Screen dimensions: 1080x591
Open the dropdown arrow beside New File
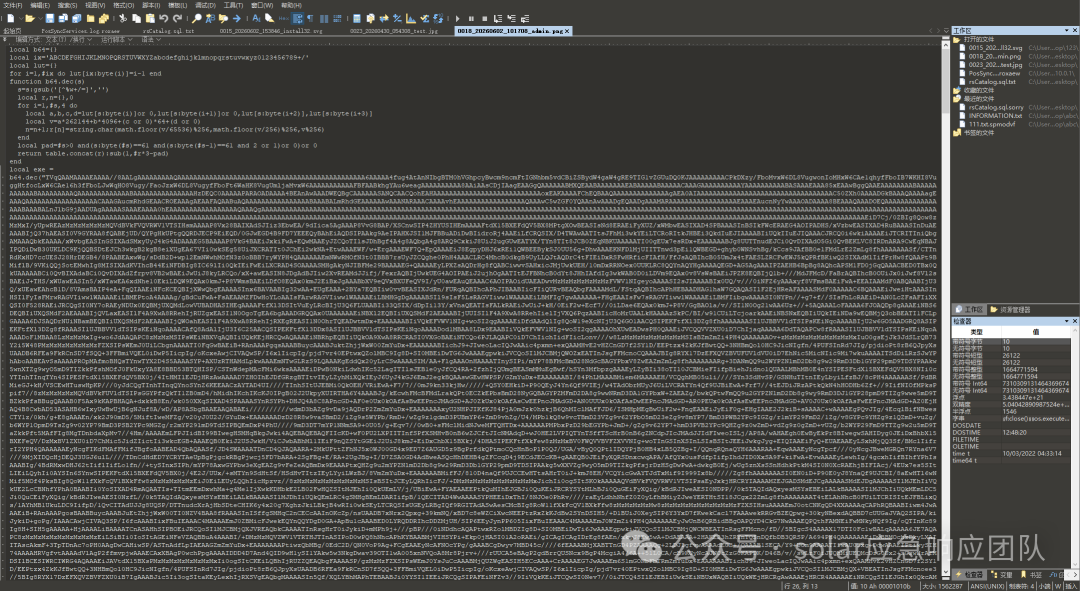(x=21, y=19)
